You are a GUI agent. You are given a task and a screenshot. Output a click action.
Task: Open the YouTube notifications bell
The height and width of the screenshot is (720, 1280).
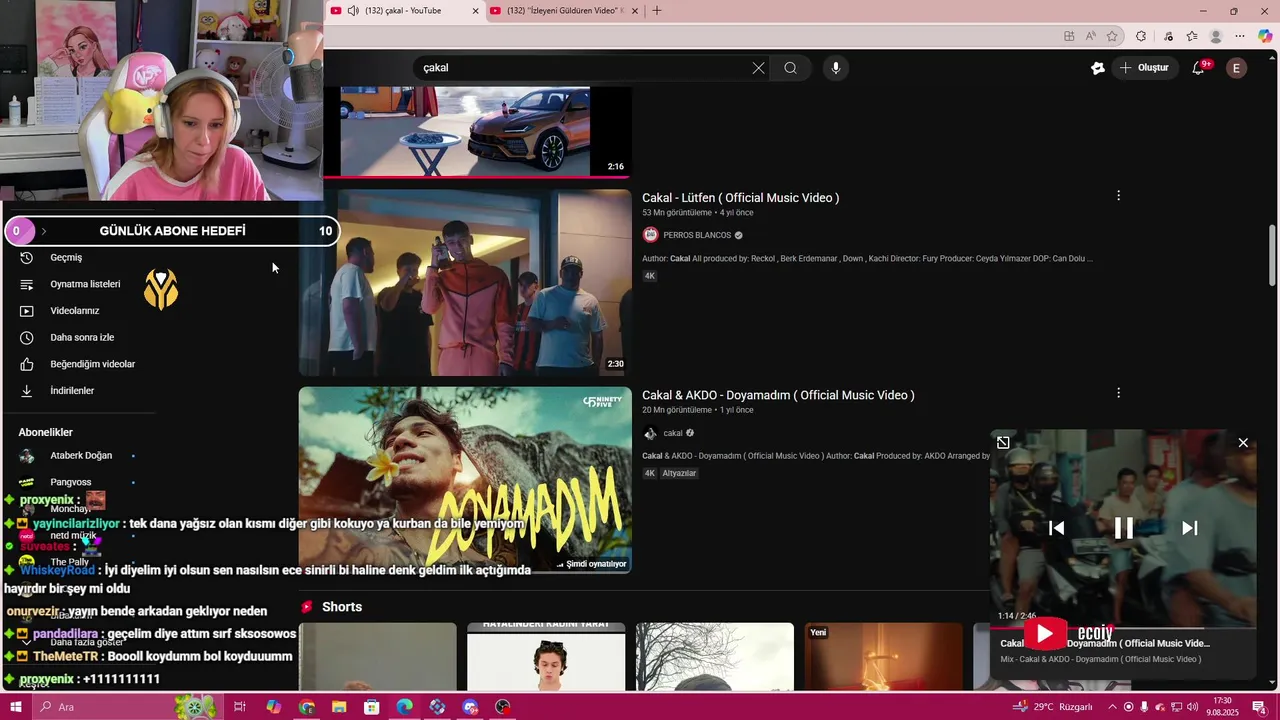tap(1199, 68)
